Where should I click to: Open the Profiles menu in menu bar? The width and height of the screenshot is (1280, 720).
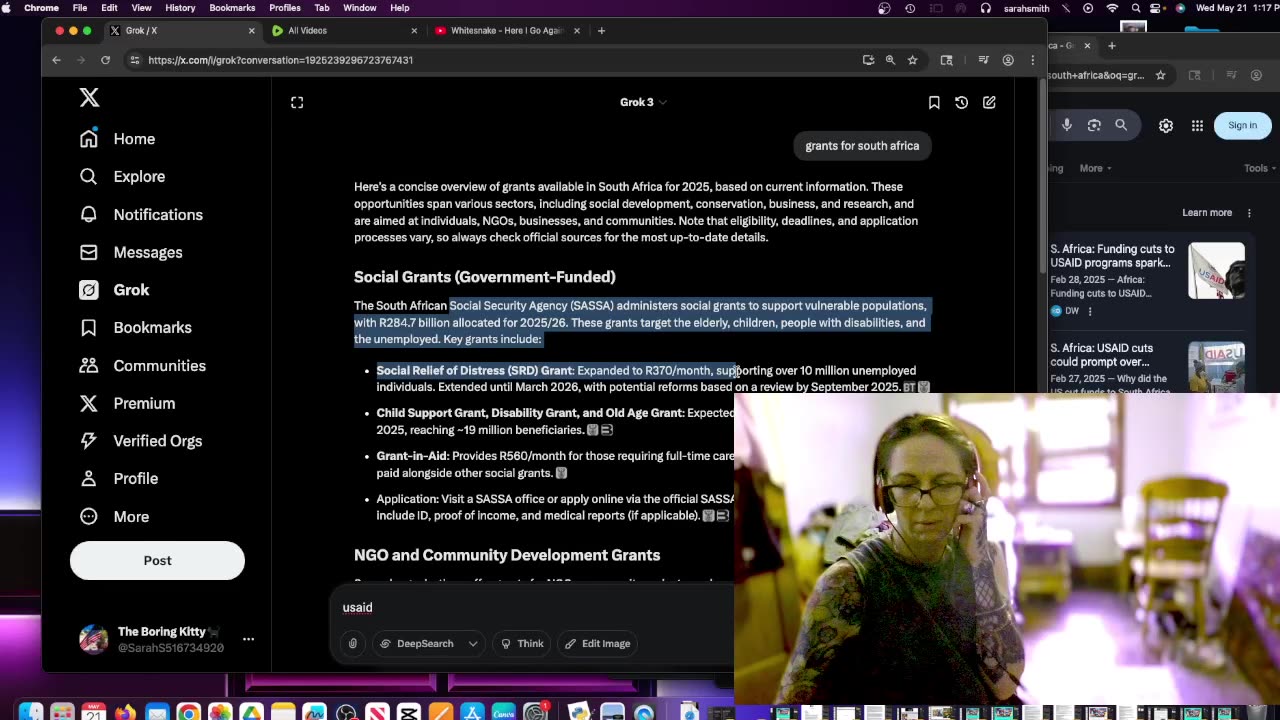(x=284, y=8)
